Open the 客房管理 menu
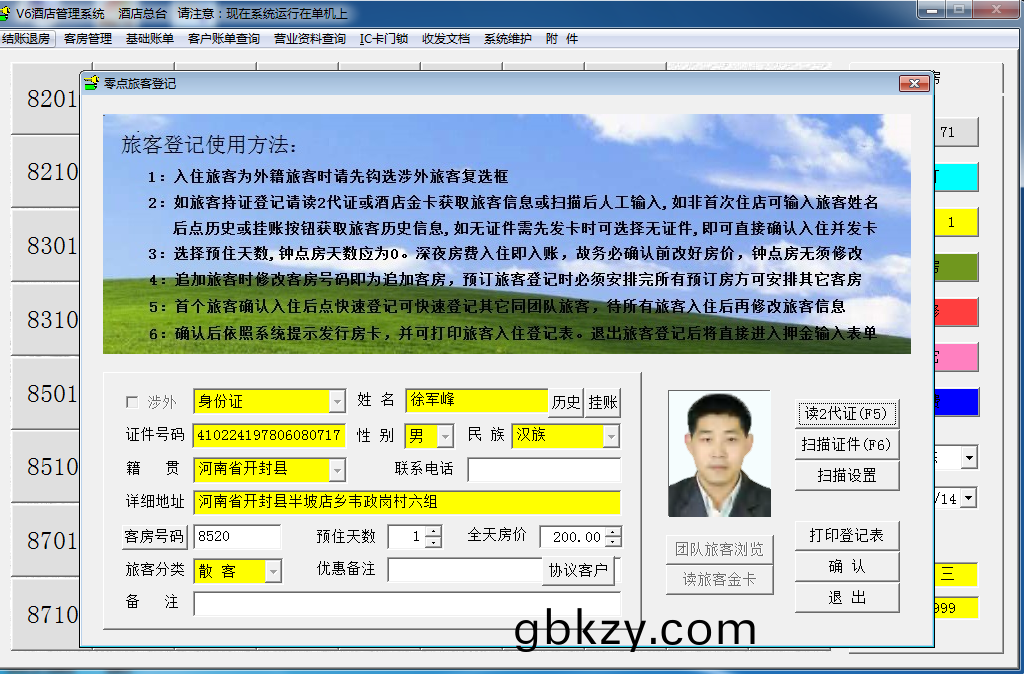1024x674 pixels. point(87,39)
